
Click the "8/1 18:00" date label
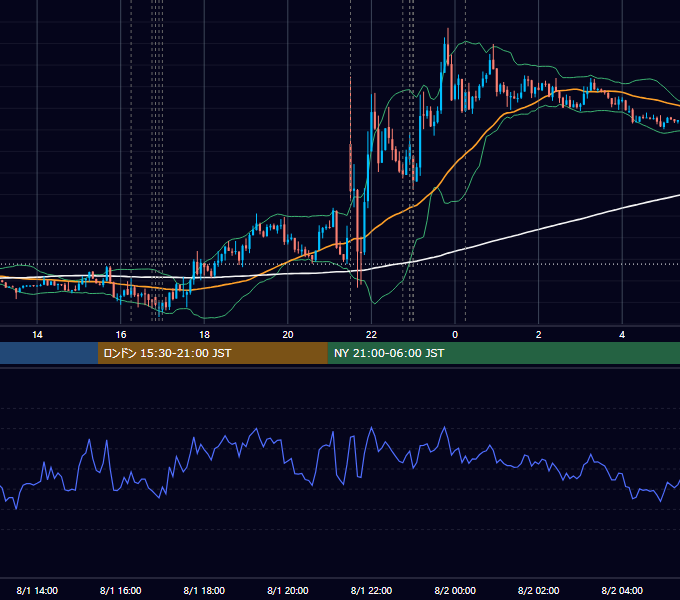[204, 590]
